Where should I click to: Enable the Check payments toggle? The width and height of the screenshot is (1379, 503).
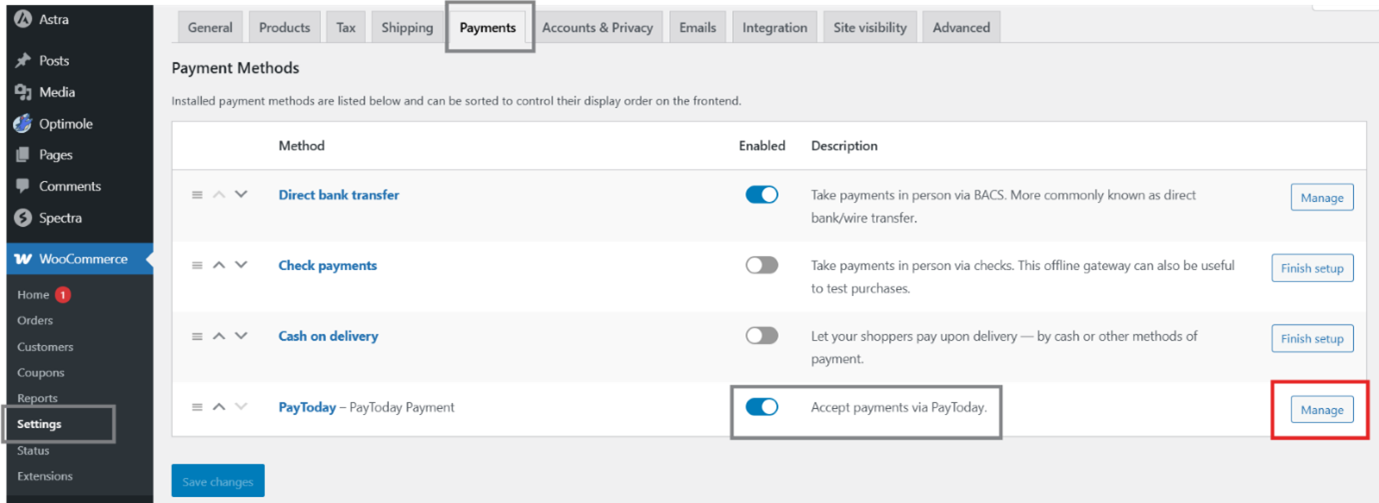[x=761, y=265]
